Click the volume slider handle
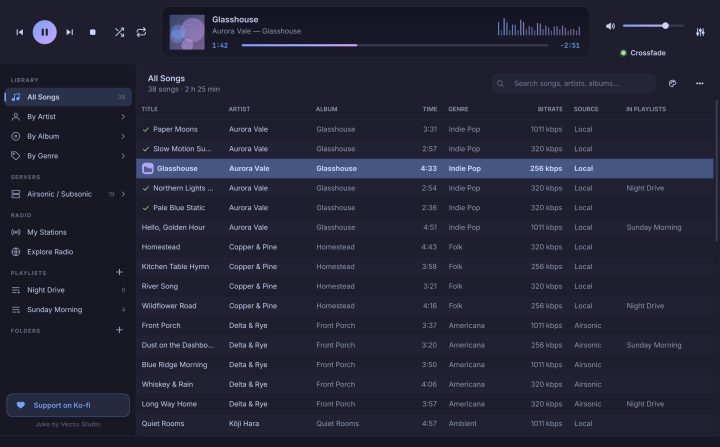720x447 pixels. tap(665, 26)
